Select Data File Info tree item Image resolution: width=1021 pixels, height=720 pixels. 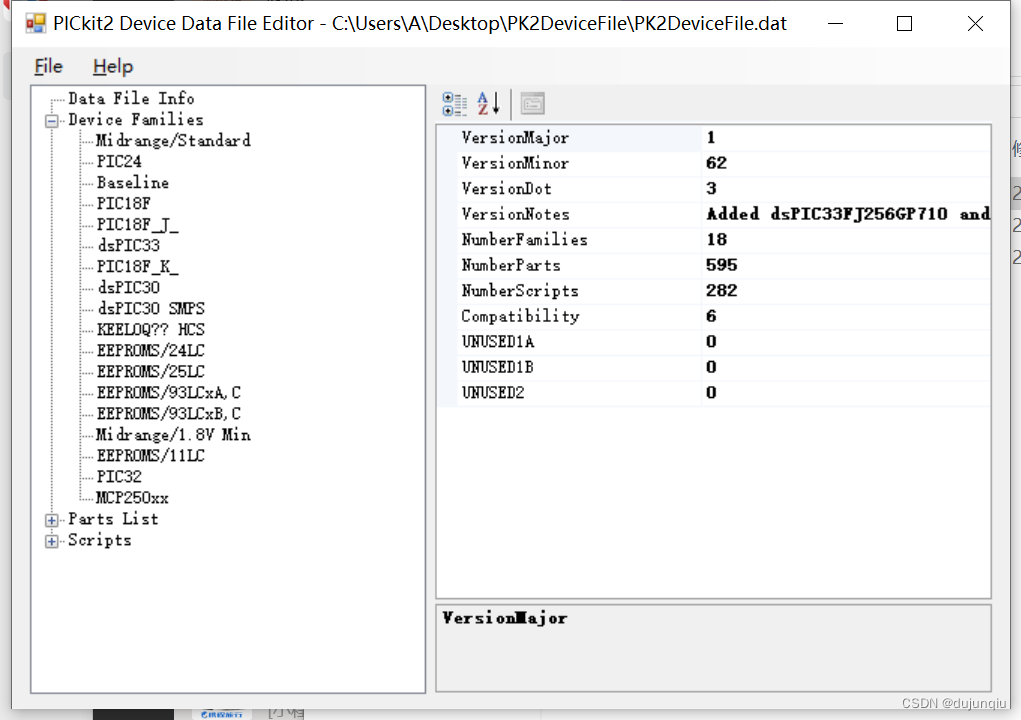(x=131, y=98)
